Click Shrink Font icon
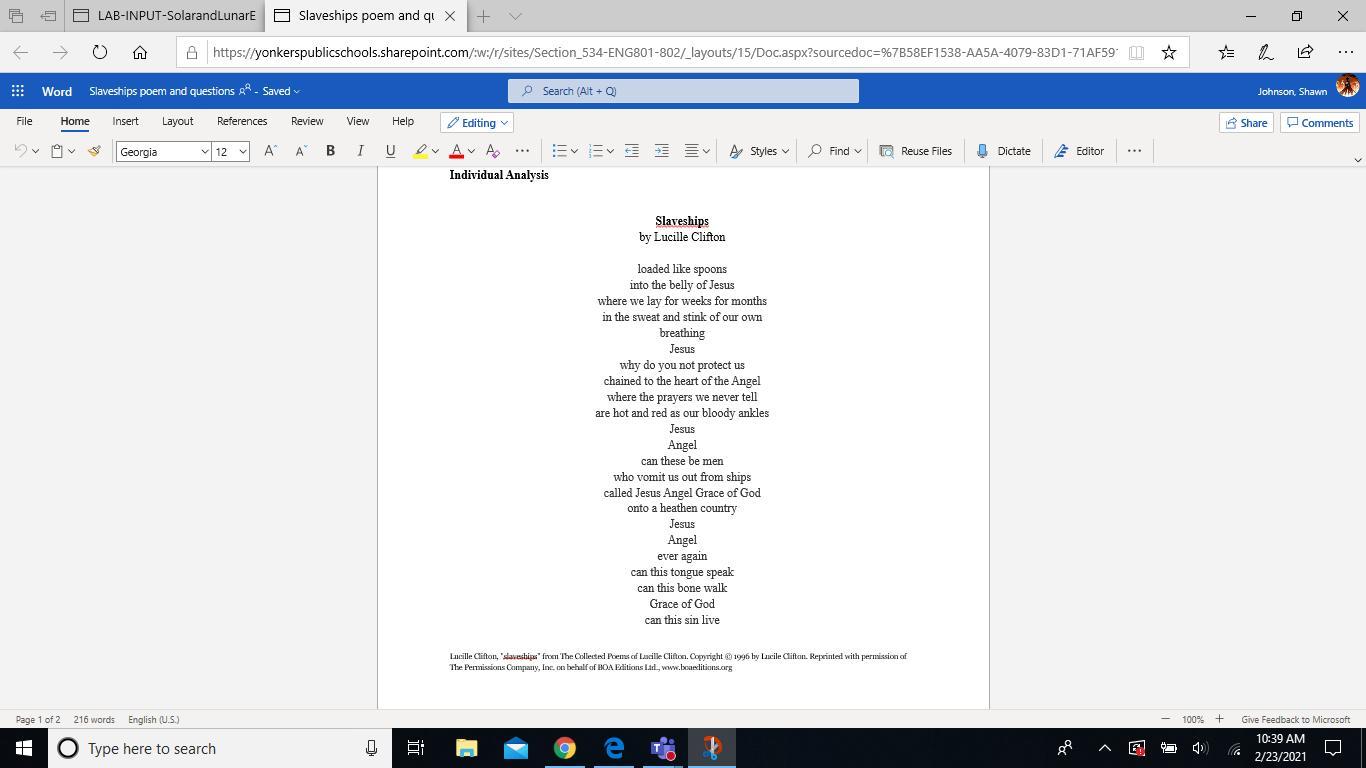 tap(300, 151)
